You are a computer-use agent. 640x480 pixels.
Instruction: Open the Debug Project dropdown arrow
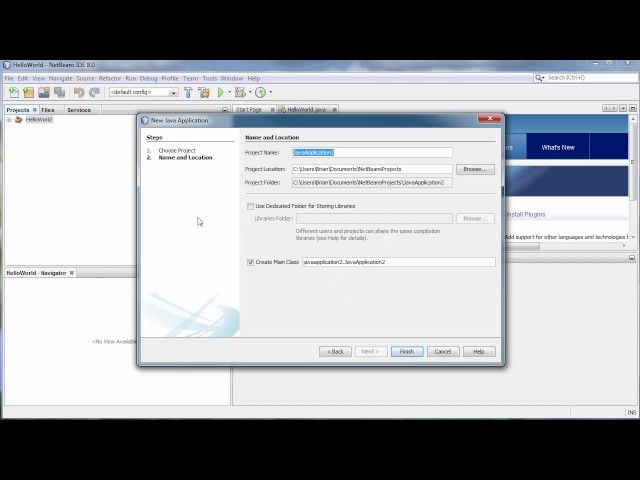pos(250,92)
